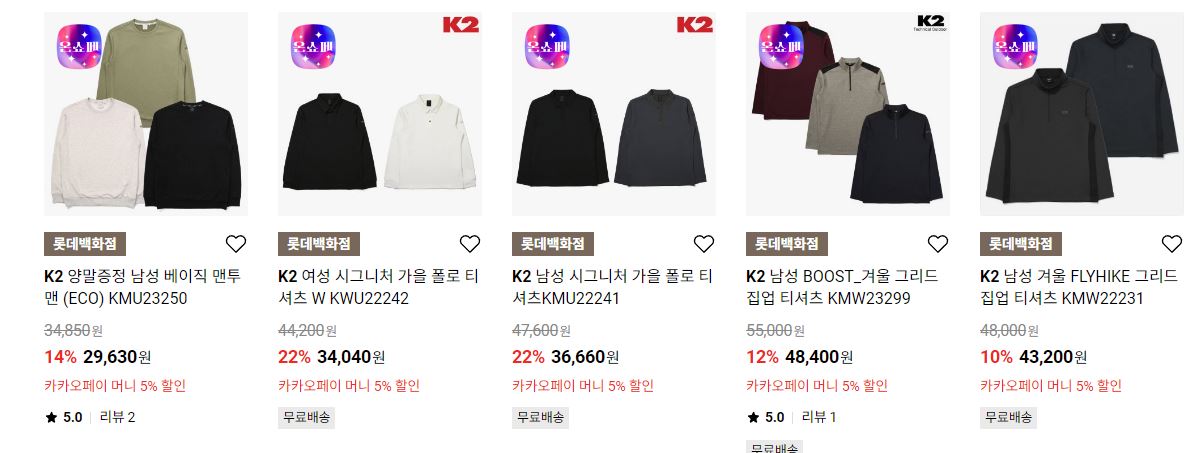Viewport: 1197px width, 453px height.
Task: Click the 운쇼페 badge on FLYHIKE image
Action: point(1015,47)
